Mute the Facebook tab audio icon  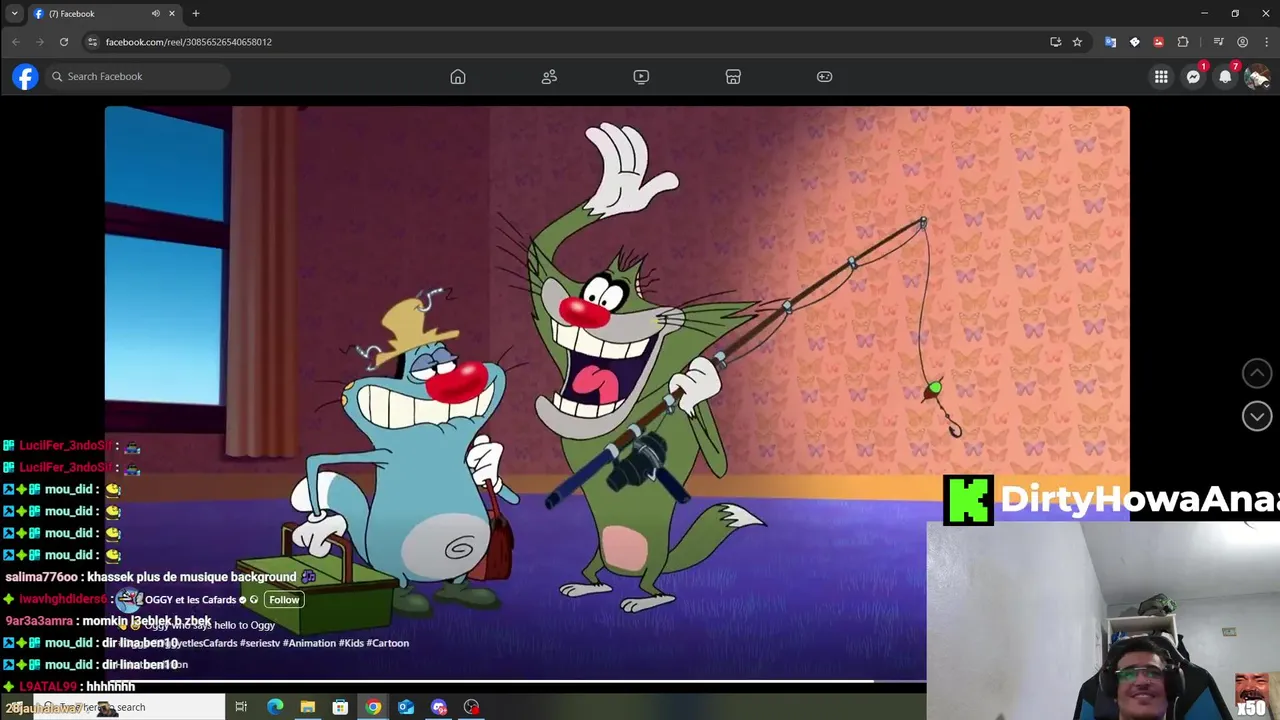coord(155,14)
